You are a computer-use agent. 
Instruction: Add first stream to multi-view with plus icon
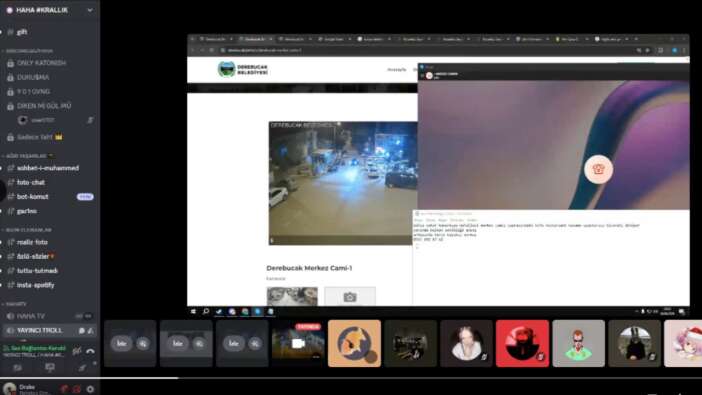click(143, 343)
